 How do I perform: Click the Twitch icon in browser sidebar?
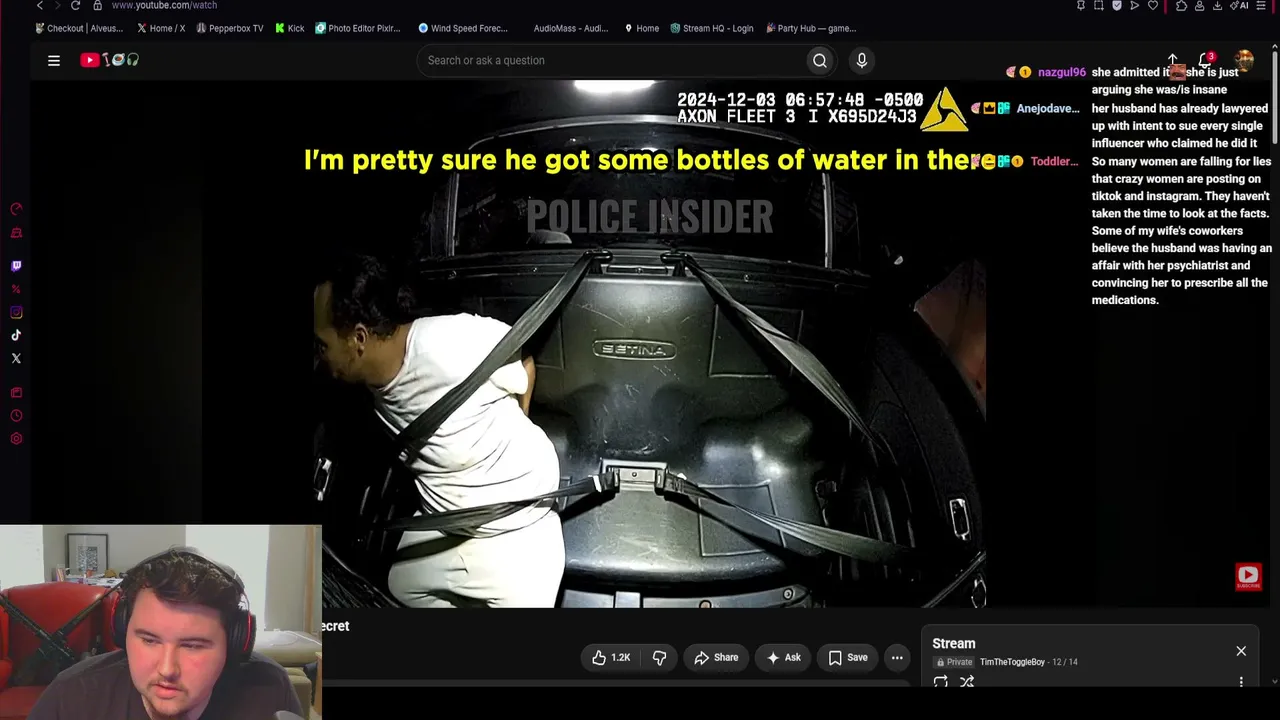16,266
